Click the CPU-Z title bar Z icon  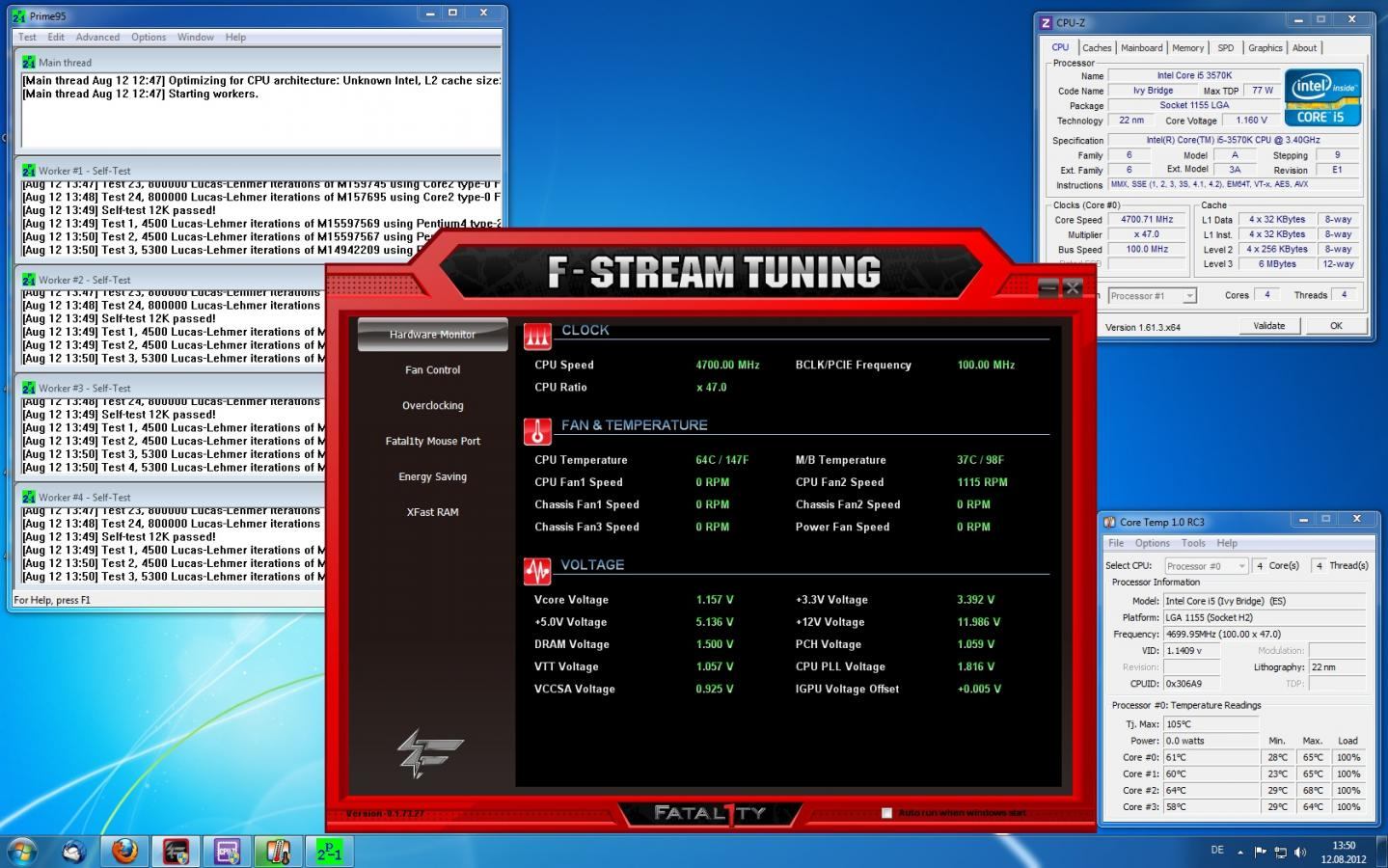click(x=1046, y=22)
